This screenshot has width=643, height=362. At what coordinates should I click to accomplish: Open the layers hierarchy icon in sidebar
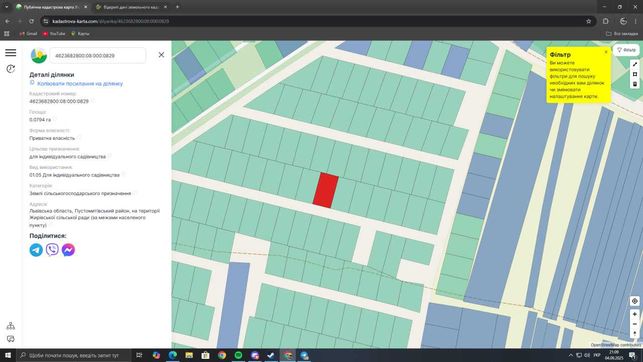[11, 326]
